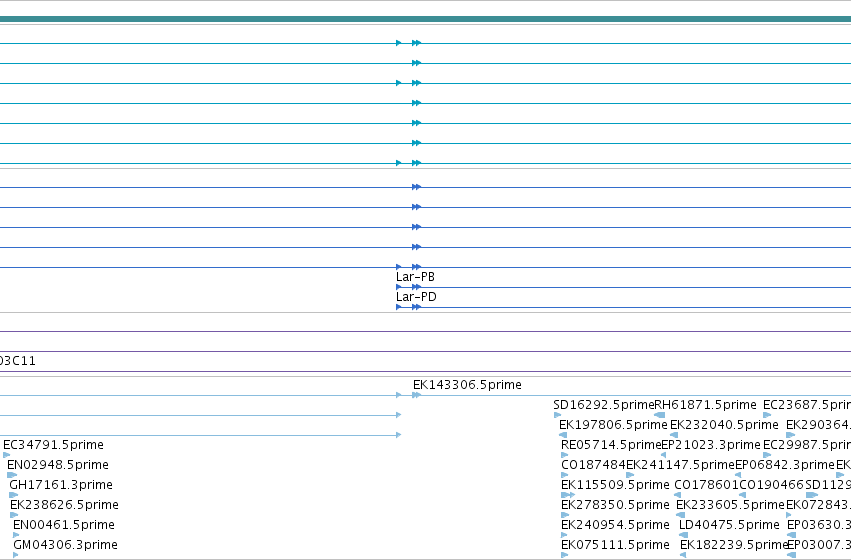Click the EN00461.5prime label
Viewport: 851px width, 560px height.
pos(63,525)
